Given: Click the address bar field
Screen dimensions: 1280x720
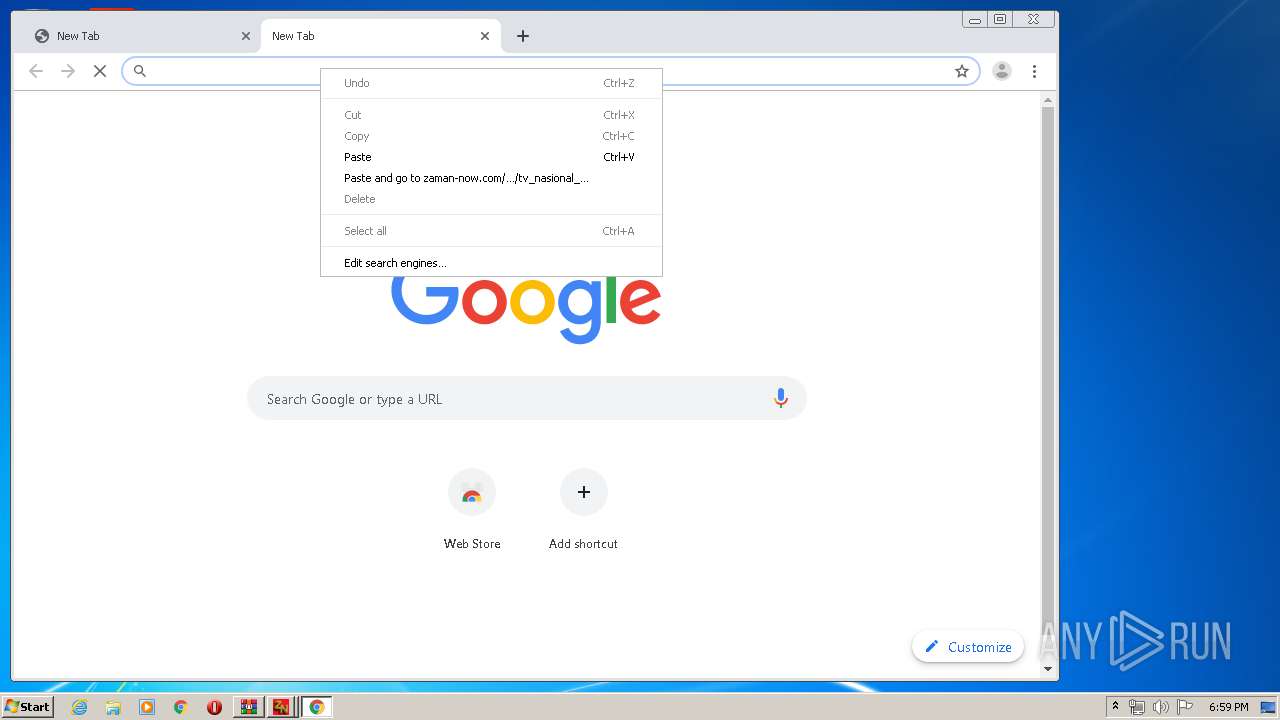Looking at the screenshot, I should point(550,71).
